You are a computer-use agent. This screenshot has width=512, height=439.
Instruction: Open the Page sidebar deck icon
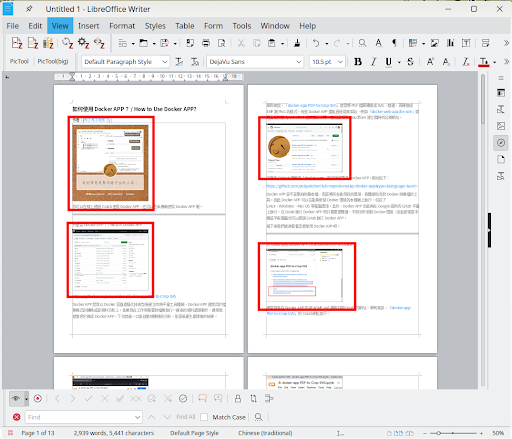point(501,159)
